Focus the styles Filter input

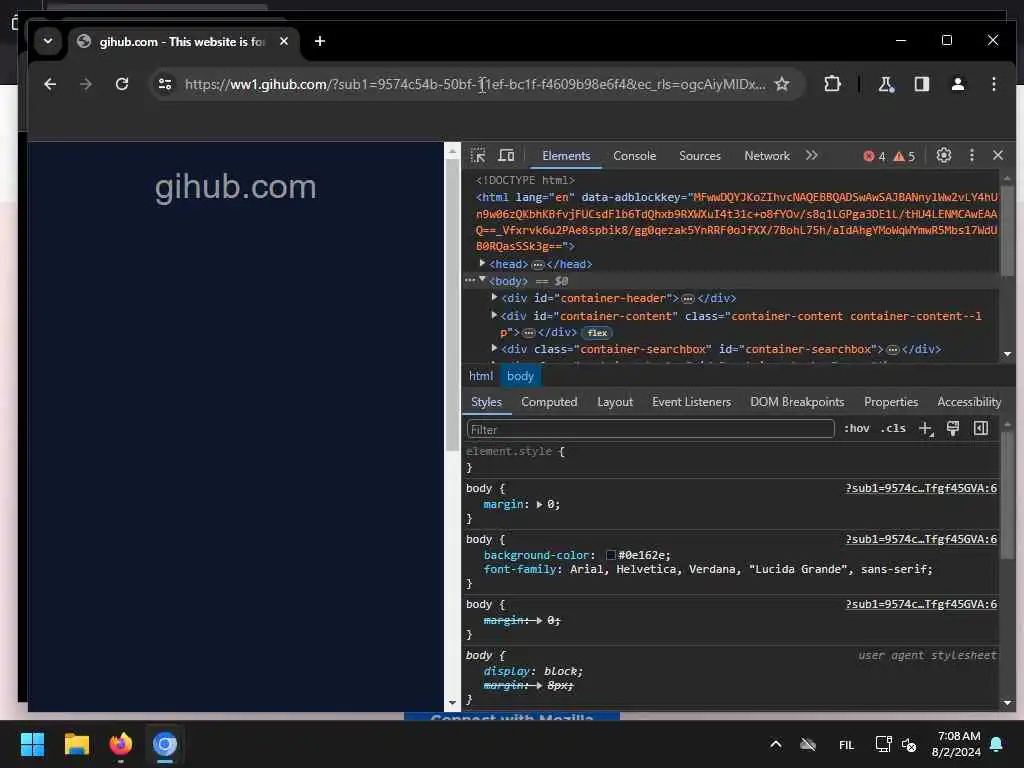650,429
